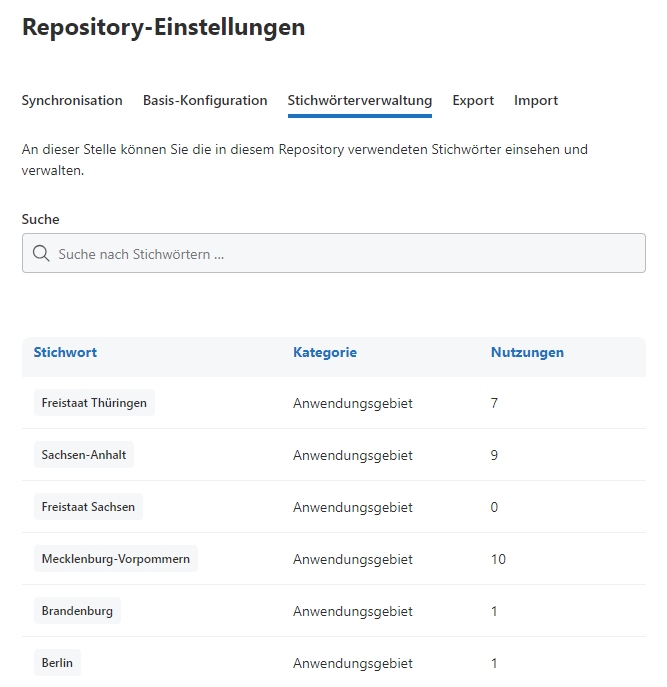Select the Stichwörterverwaltung tab

(359, 101)
